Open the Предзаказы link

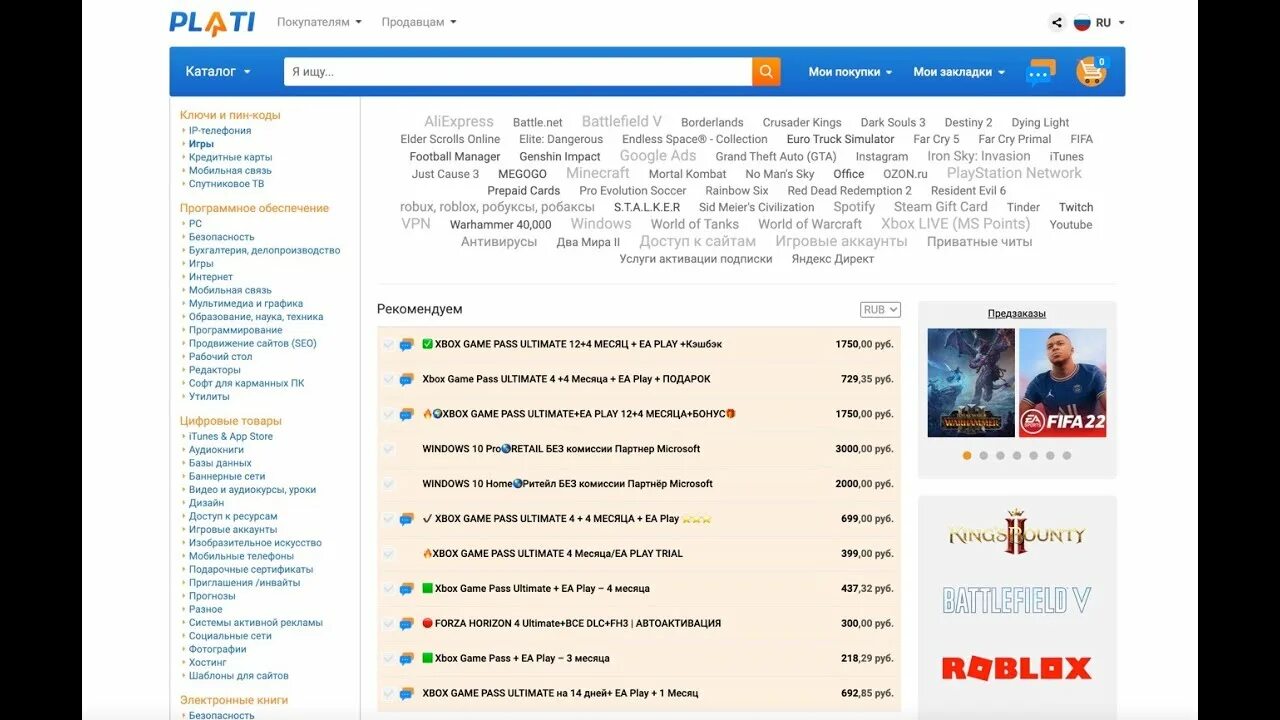click(x=1017, y=313)
